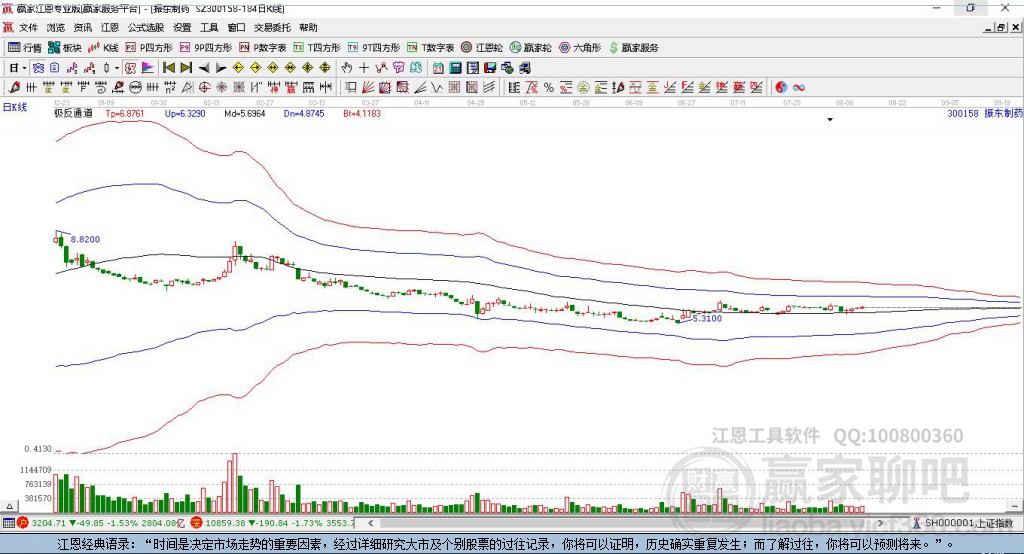This screenshot has width=1024, height=554.
Task: Open the 赢家轮 wheel tool
Action: click(x=530, y=48)
